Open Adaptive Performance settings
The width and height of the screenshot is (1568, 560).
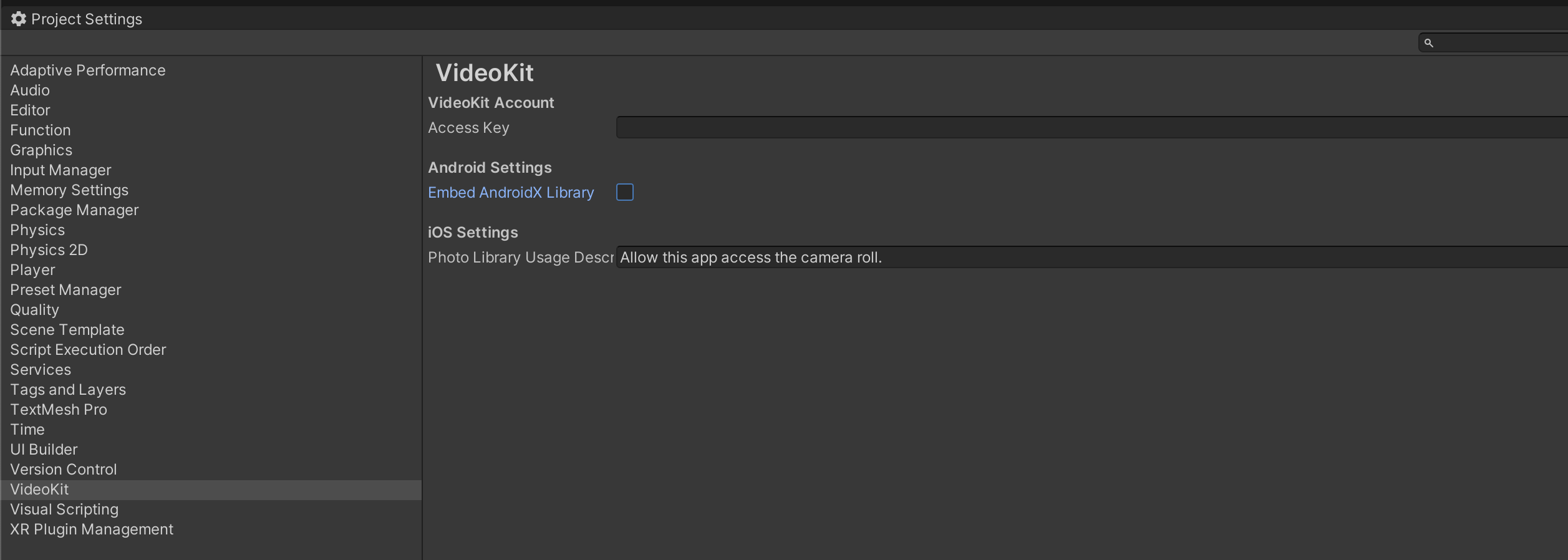(x=88, y=70)
